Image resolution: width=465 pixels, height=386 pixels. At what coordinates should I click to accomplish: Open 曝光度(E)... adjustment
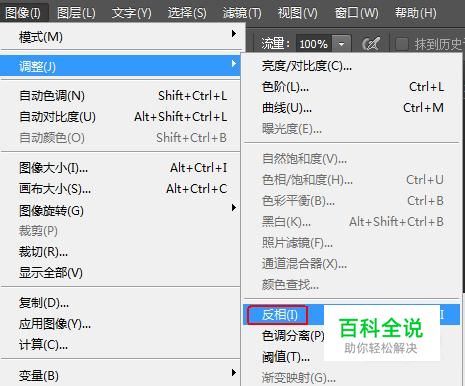point(351,129)
